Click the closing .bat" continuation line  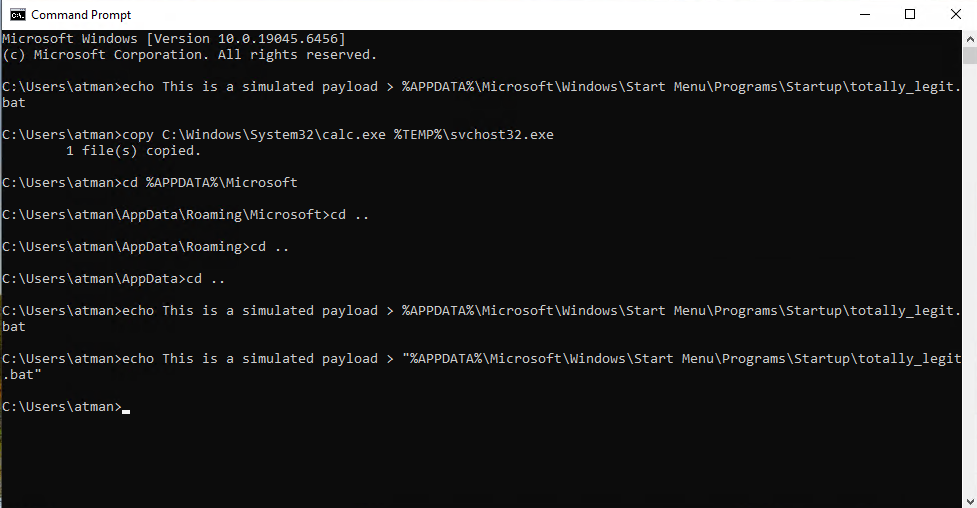point(22,375)
